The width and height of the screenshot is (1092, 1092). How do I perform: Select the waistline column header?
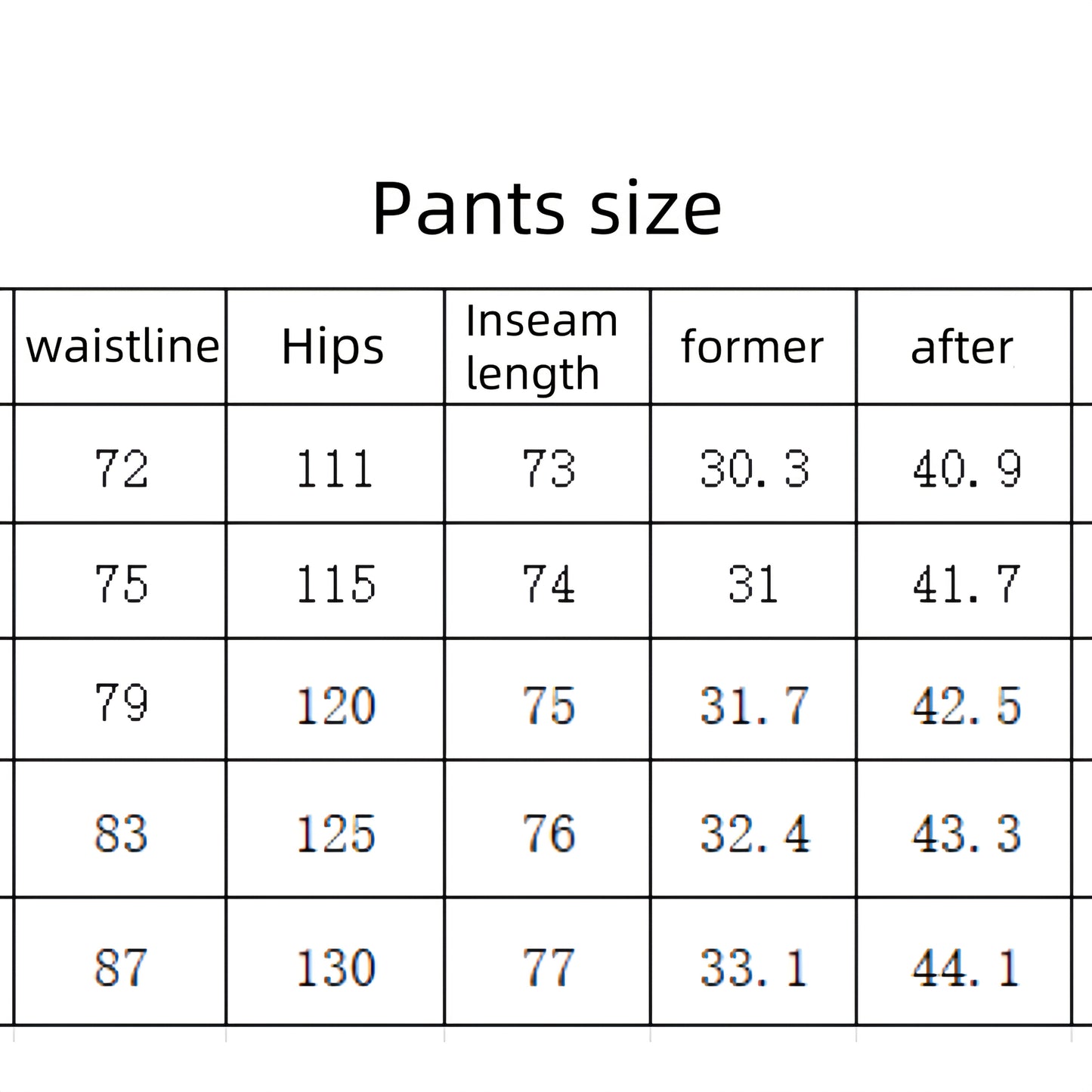(x=122, y=347)
